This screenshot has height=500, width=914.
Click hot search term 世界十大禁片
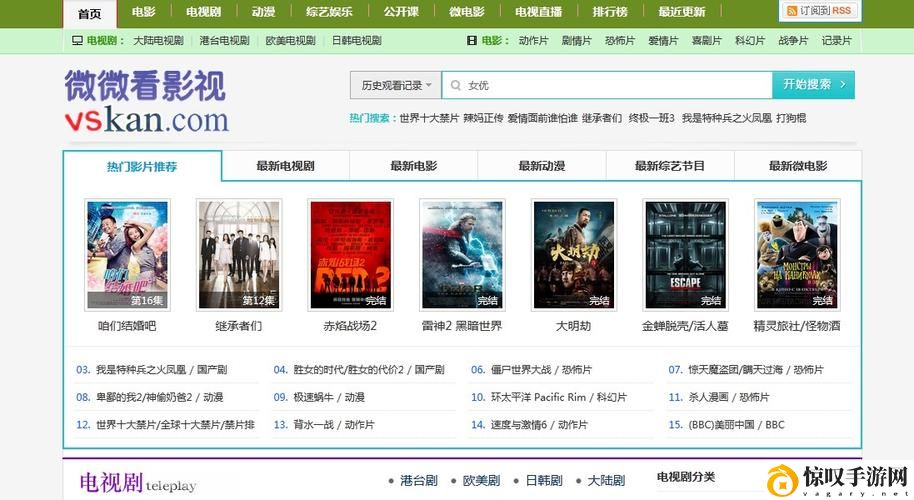coord(429,118)
